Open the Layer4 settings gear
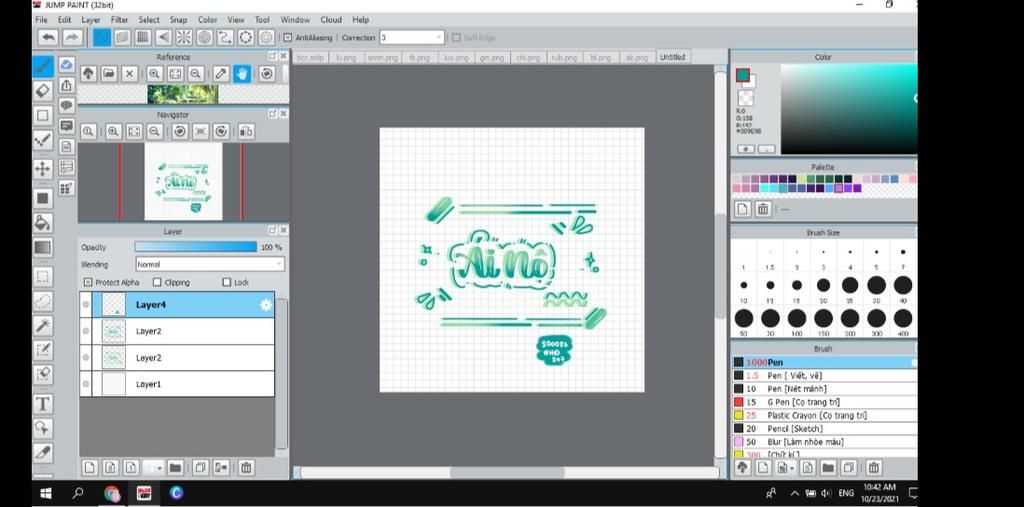This screenshot has width=1024, height=507. pyautogui.click(x=266, y=305)
